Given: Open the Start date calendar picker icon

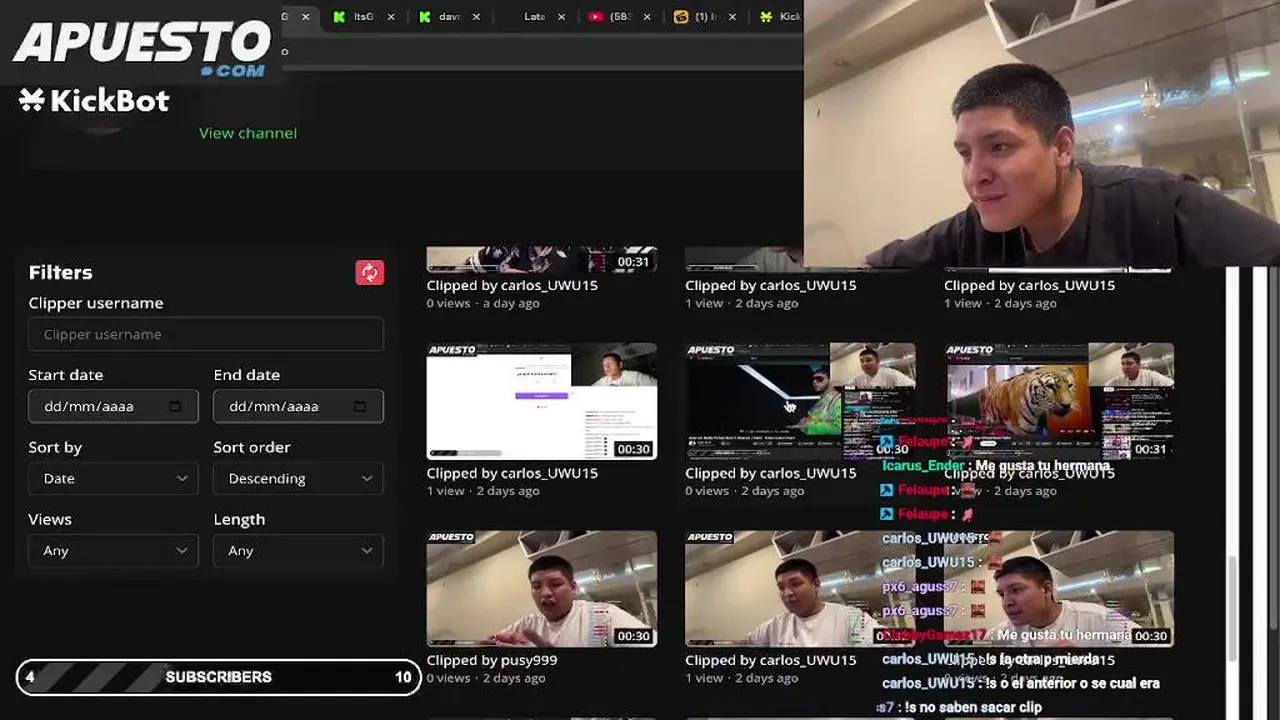Looking at the screenshot, I should (x=175, y=406).
